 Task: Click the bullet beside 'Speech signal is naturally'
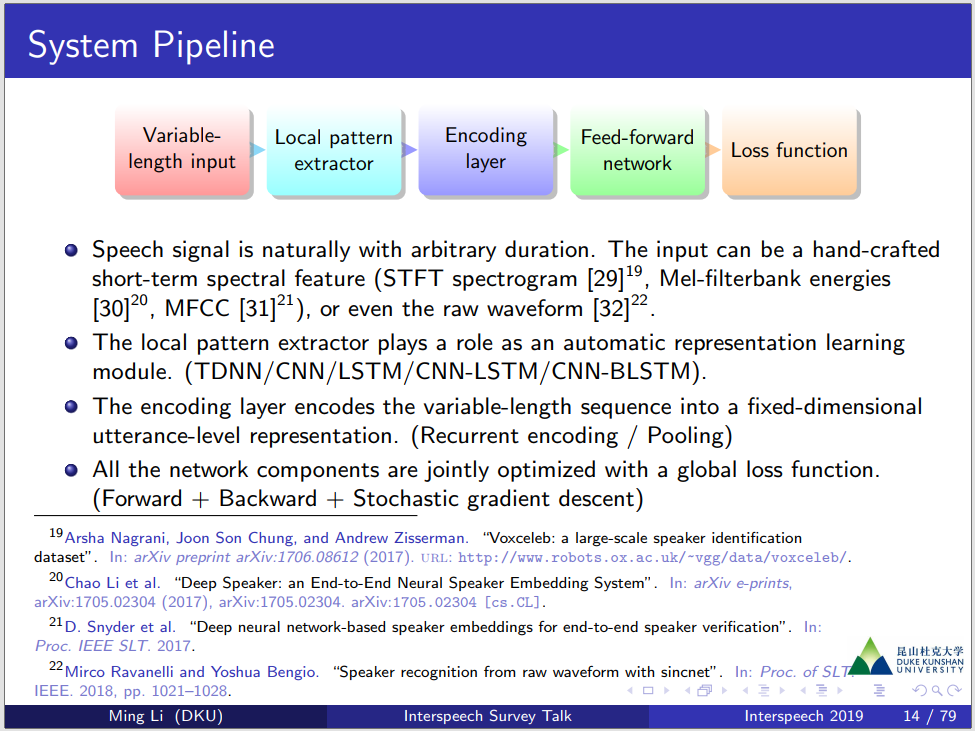pyautogui.click(x=72, y=251)
